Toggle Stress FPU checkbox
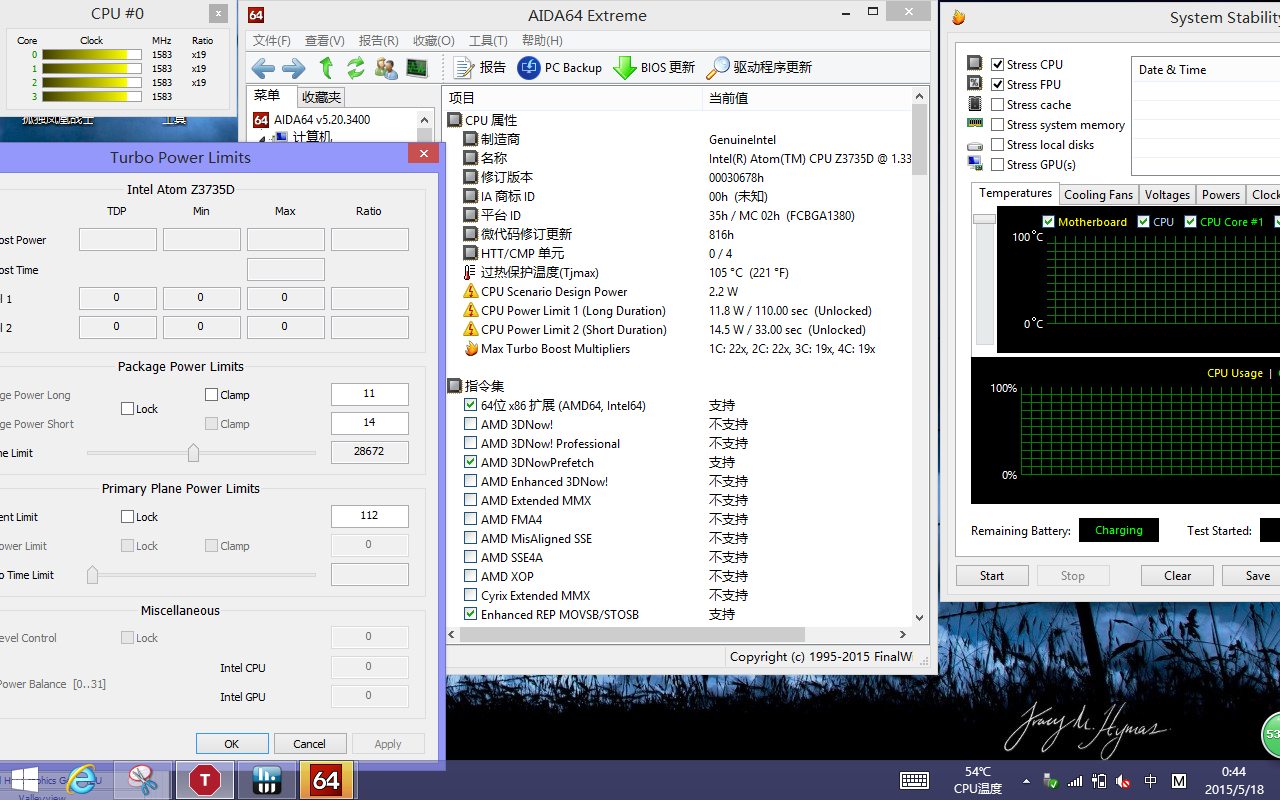Viewport: 1280px width, 800px height. pyautogui.click(x=997, y=84)
